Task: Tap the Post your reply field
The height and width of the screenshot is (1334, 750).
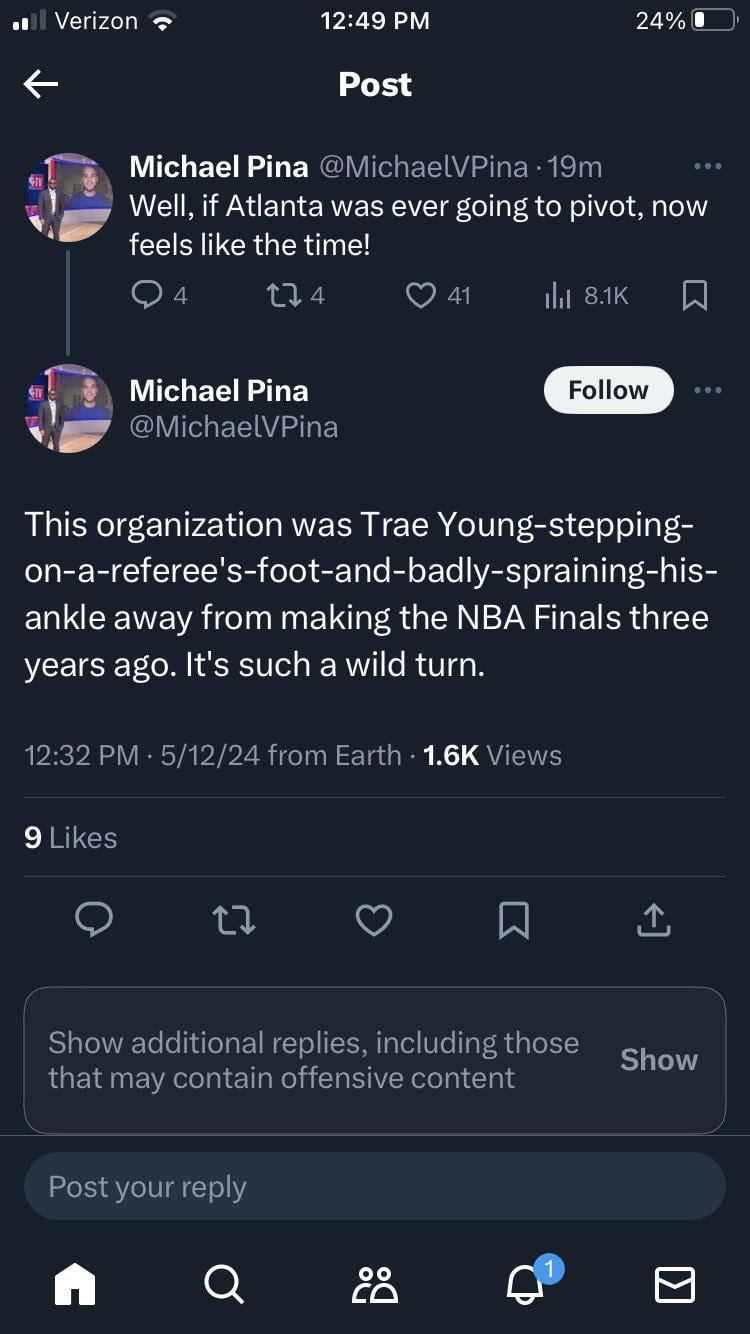Action: pyautogui.click(x=374, y=1187)
